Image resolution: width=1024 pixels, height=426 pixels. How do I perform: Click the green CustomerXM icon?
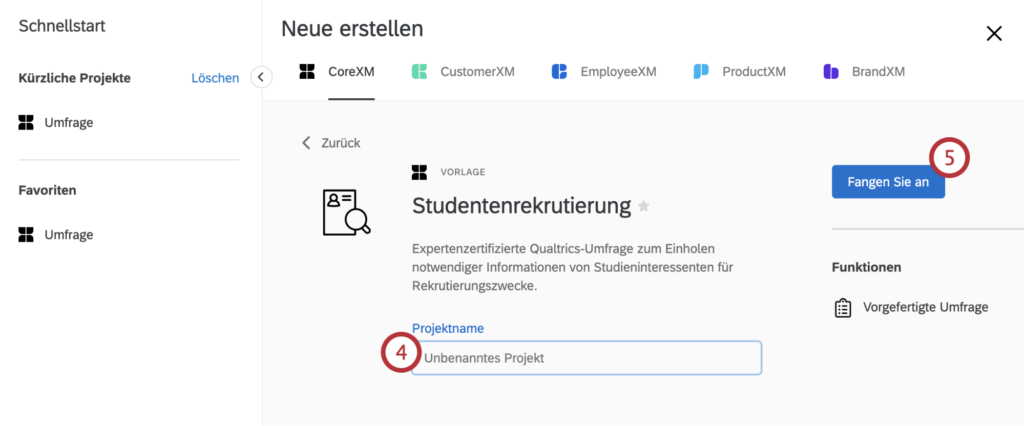pos(419,71)
